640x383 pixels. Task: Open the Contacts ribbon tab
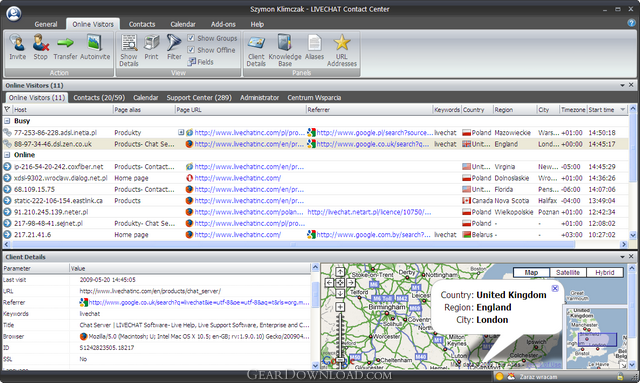tap(142, 24)
